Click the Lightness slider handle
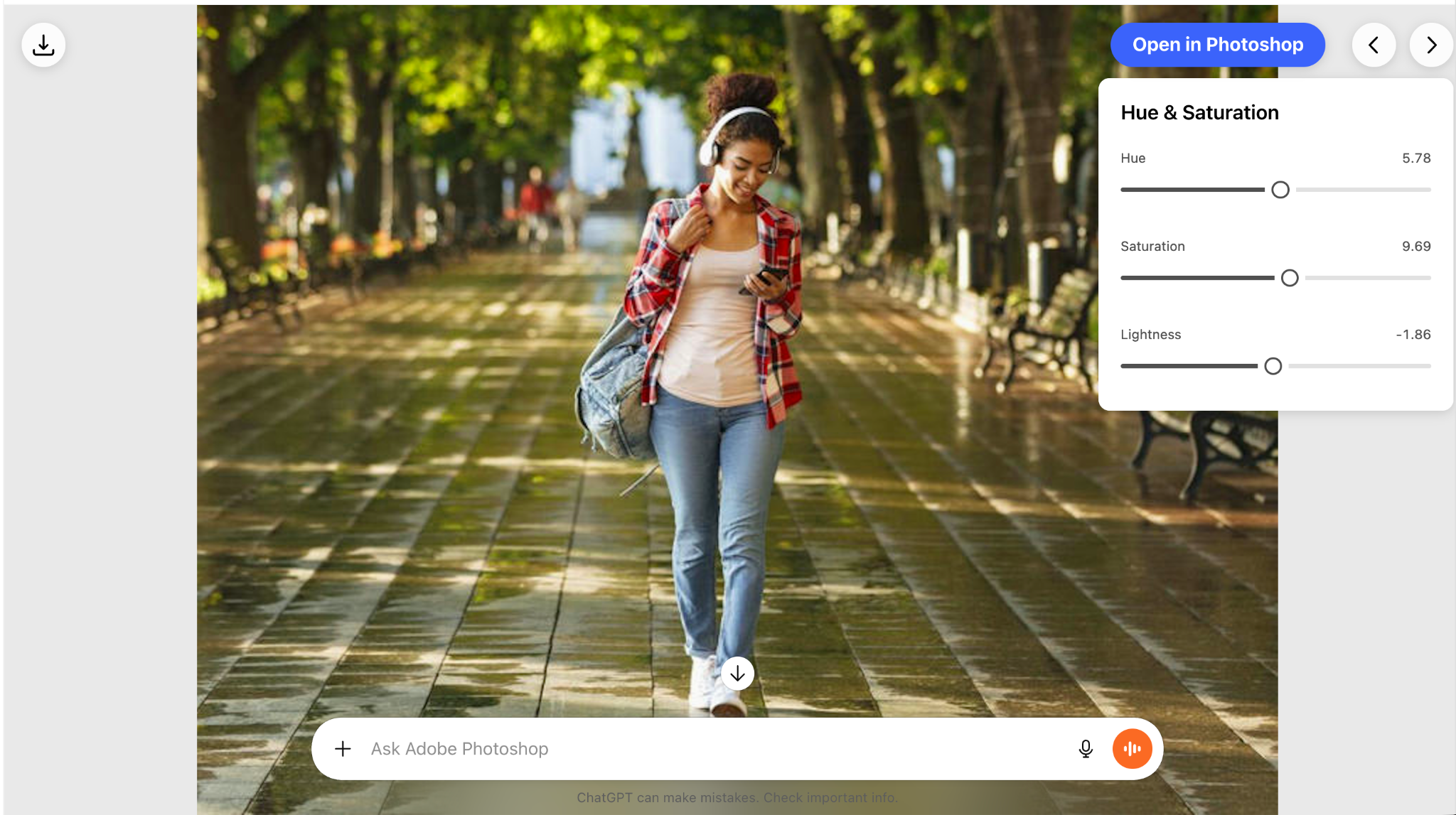Image resolution: width=1456 pixels, height=815 pixels. (x=1273, y=366)
